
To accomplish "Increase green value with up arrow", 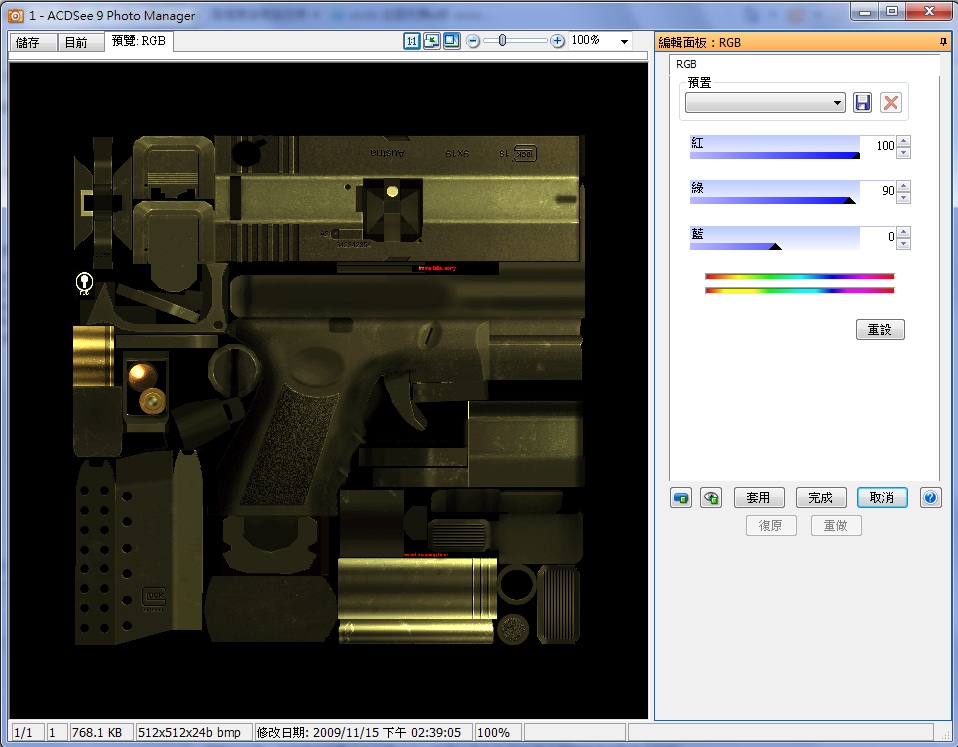I will coord(904,186).
